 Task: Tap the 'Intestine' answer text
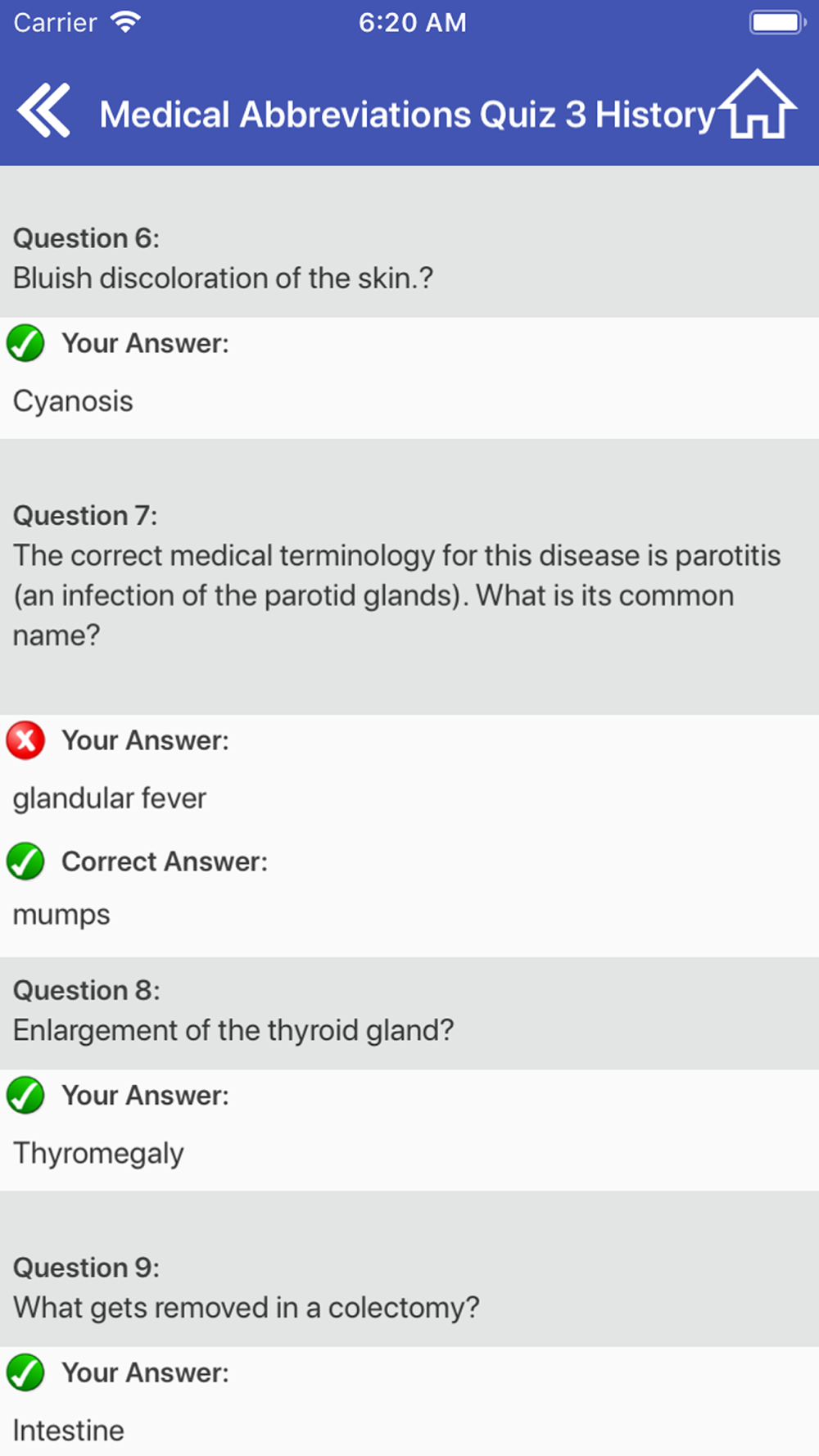point(69,1431)
